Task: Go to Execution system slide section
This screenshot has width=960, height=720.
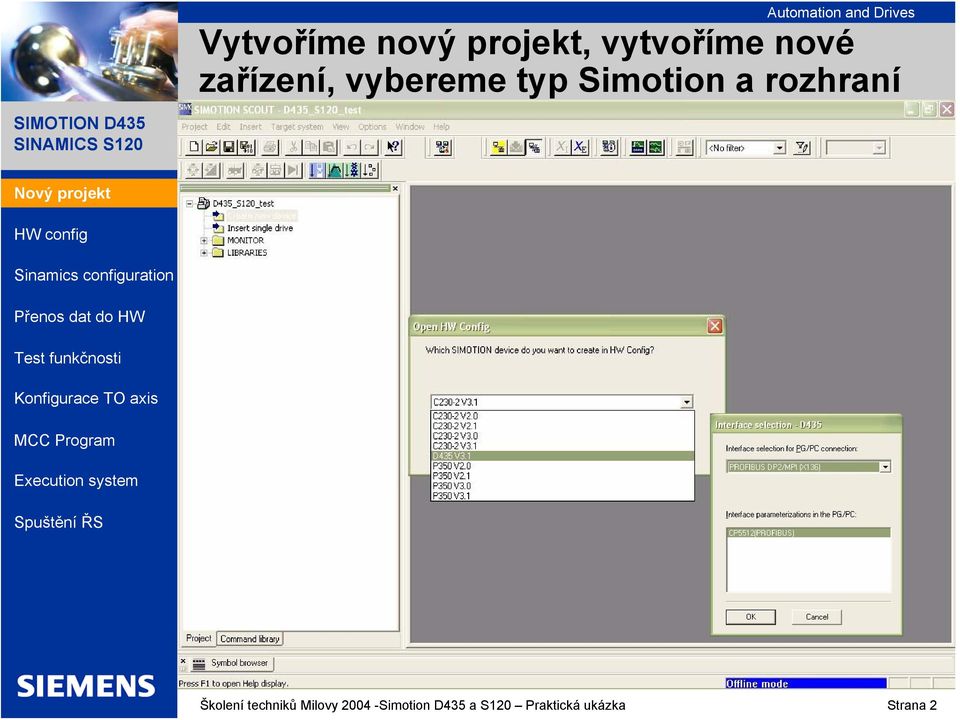Action: 76,481
